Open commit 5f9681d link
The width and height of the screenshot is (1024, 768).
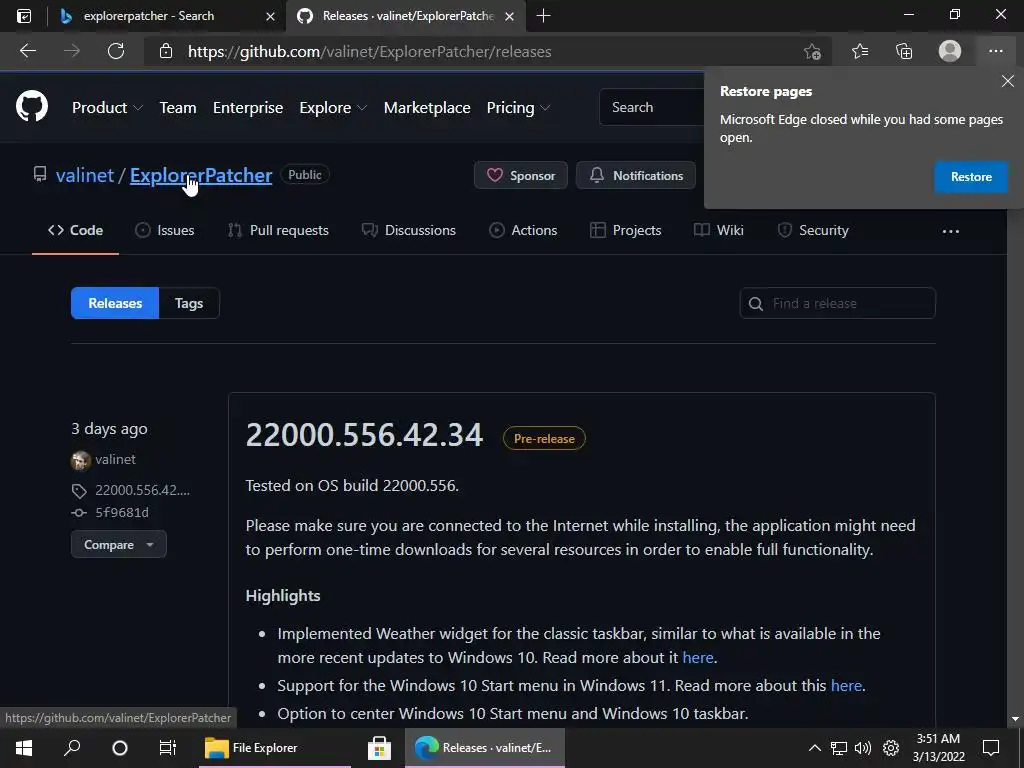(x=122, y=513)
